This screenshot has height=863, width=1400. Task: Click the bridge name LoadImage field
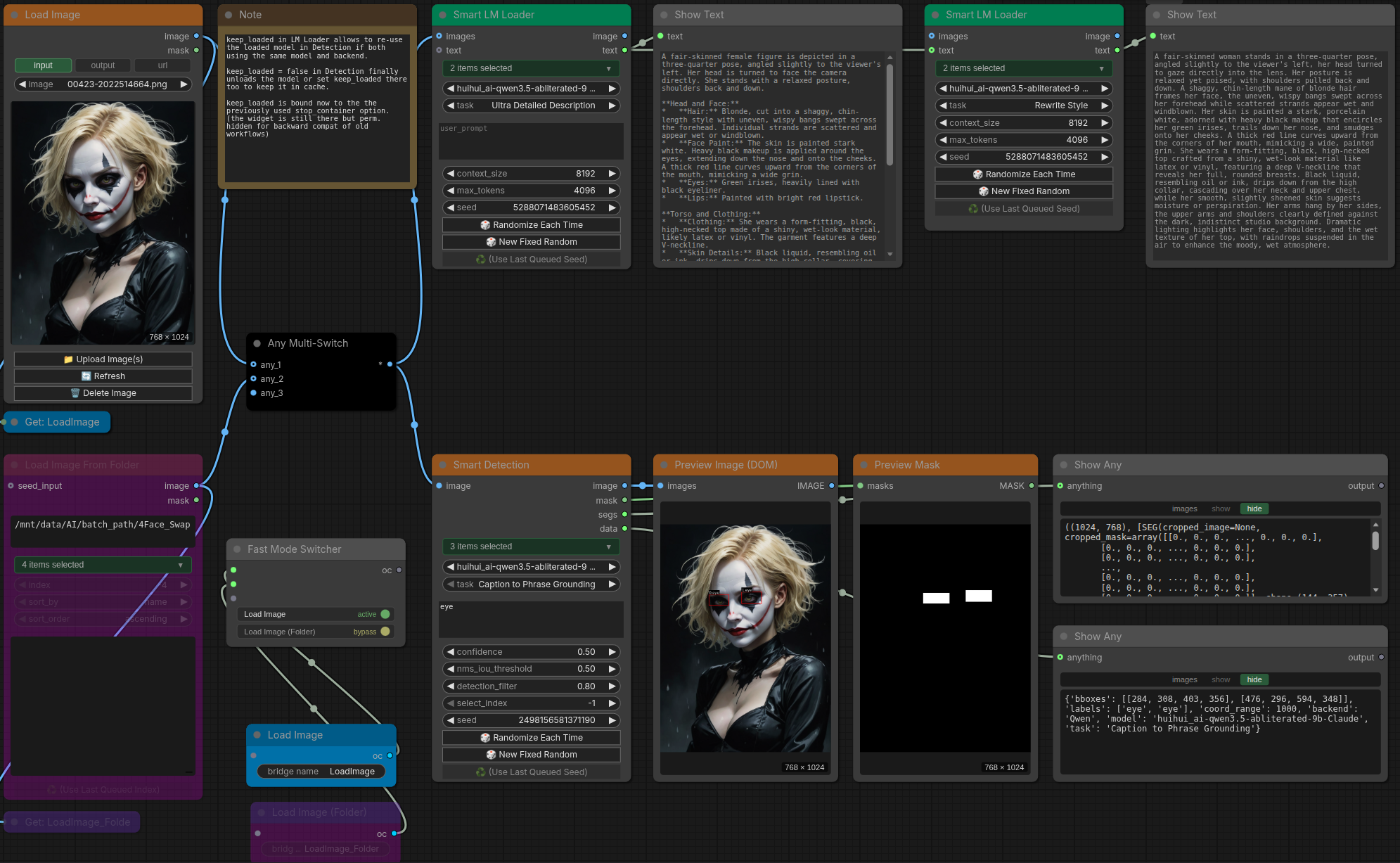coord(321,772)
